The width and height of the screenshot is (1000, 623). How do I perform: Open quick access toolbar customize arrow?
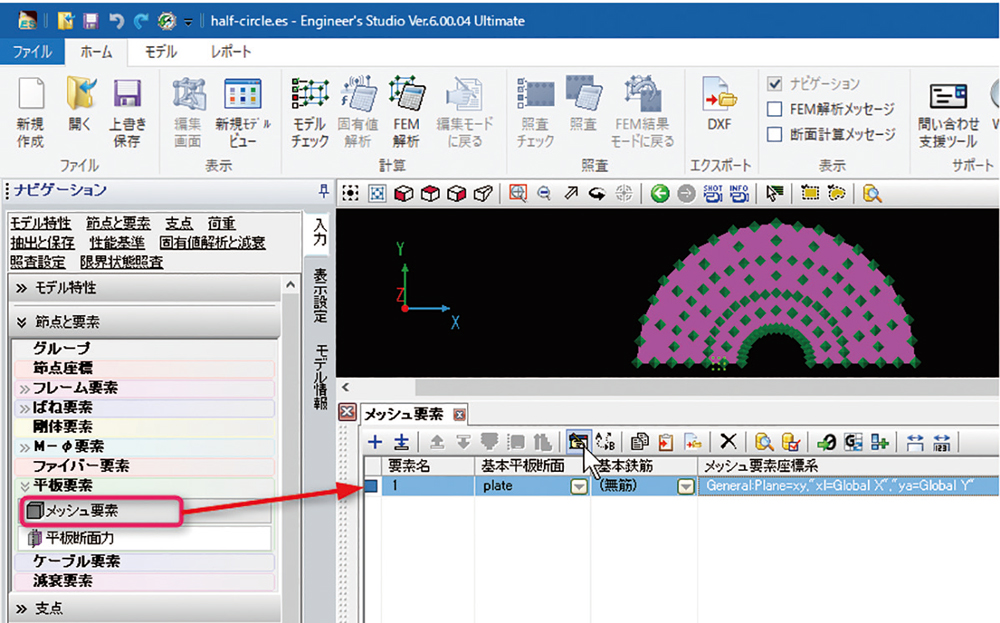(188, 22)
